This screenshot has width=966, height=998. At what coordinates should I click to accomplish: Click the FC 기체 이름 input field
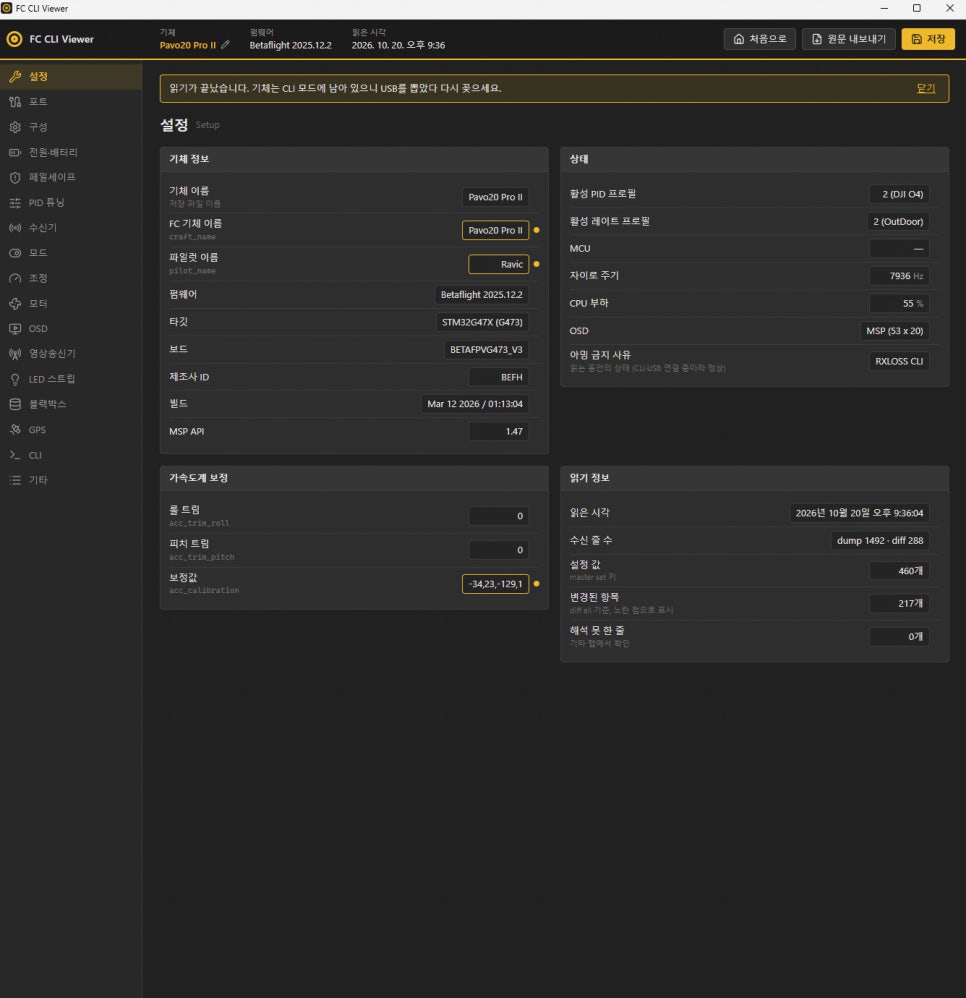pos(495,230)
